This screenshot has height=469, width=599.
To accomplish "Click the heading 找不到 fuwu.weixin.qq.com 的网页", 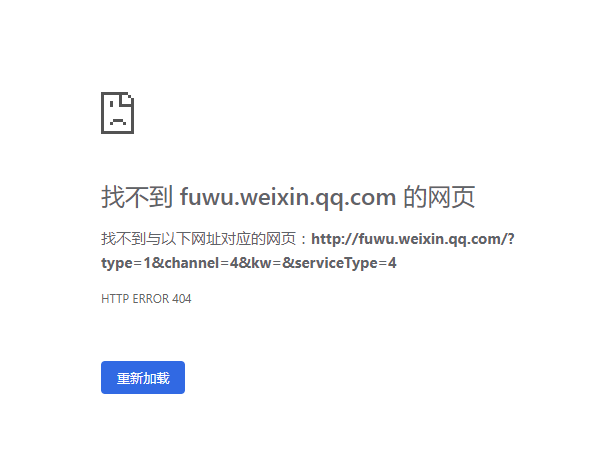I will [288, 197].
